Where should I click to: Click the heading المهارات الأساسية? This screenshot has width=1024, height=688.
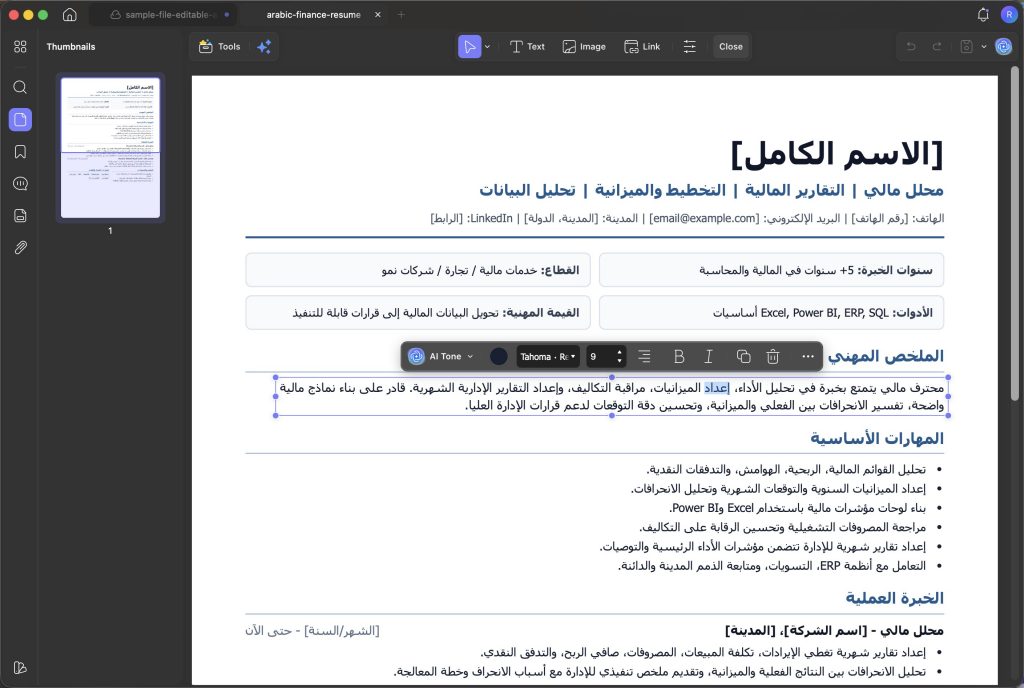click(x=877, y=438)
